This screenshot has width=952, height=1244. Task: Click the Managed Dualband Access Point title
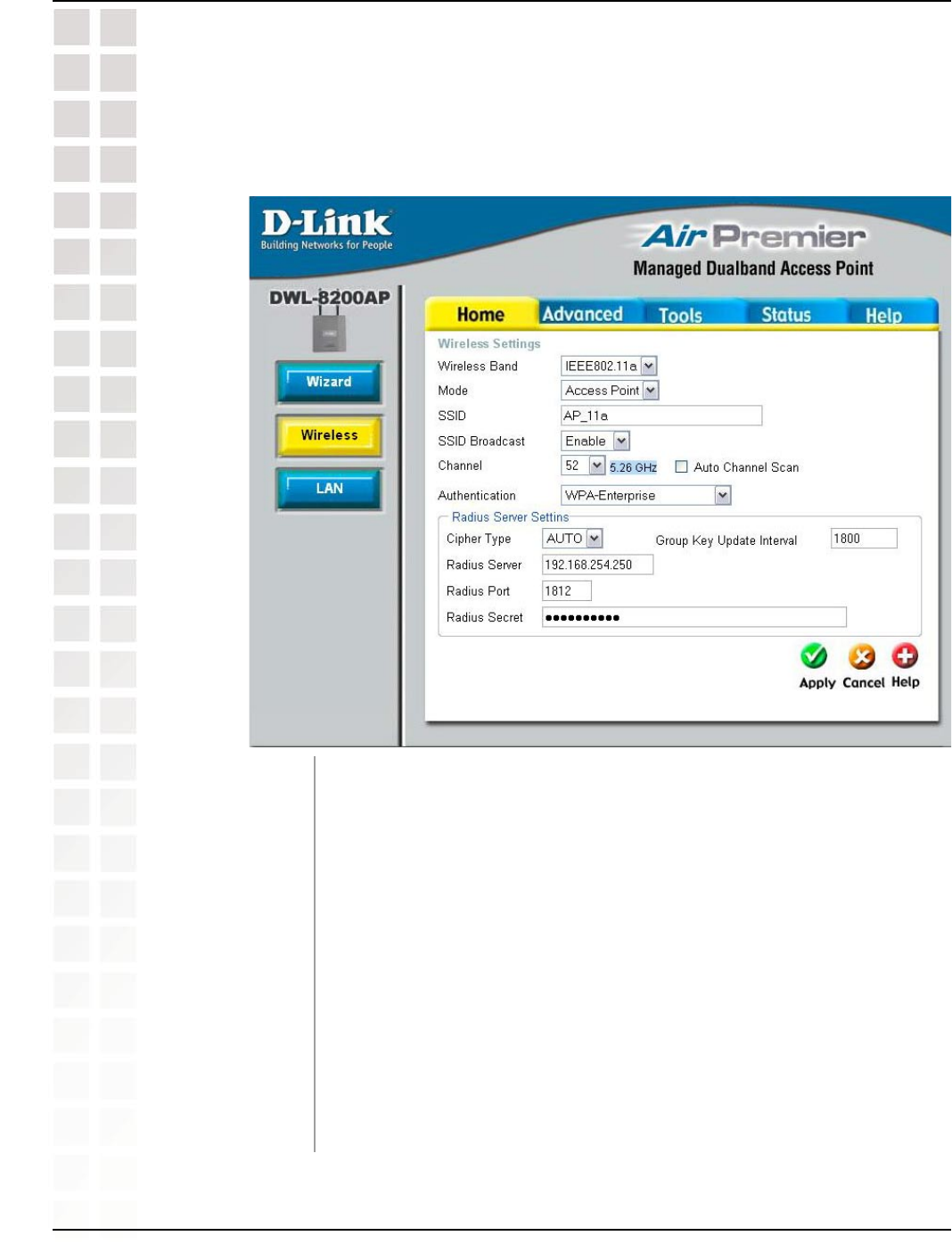(753, 268)
